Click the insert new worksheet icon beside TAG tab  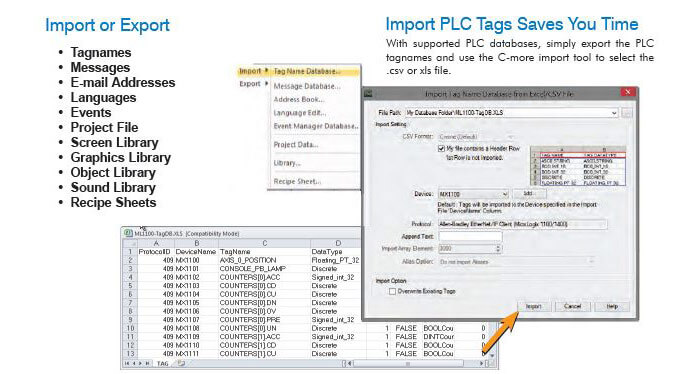pyautogui.click(x=181, y=363)
